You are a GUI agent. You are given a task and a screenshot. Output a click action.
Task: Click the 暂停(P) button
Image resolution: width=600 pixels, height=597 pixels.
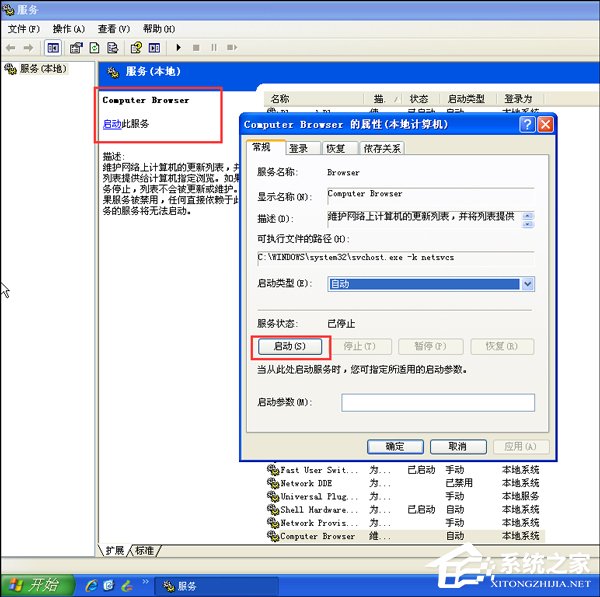(x=430, y=347)
